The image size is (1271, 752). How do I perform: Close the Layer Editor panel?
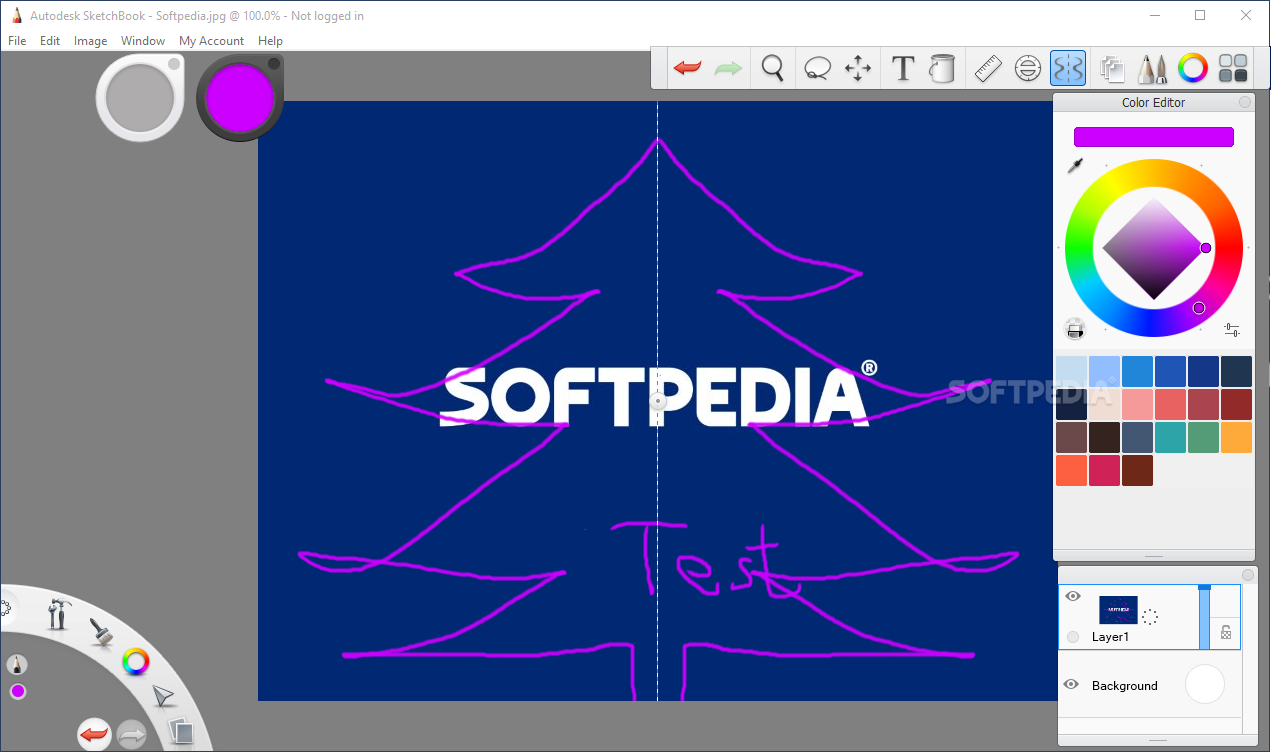click(1247, 574)
